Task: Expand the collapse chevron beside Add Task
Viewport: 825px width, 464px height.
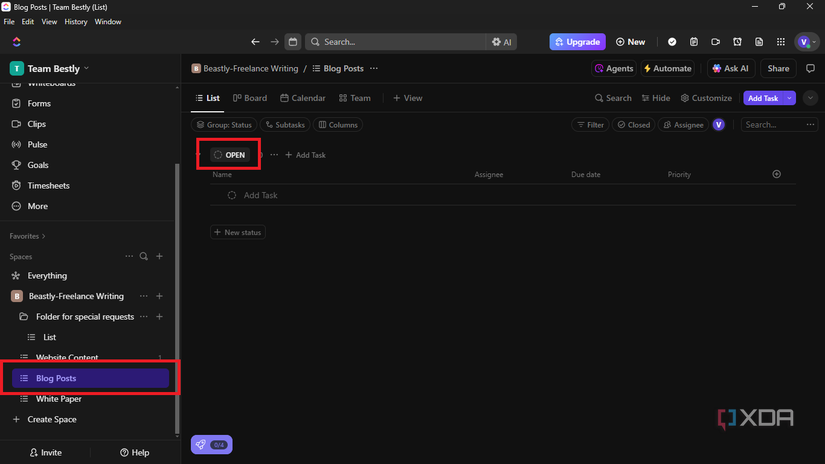Action: tap(810, 98)
